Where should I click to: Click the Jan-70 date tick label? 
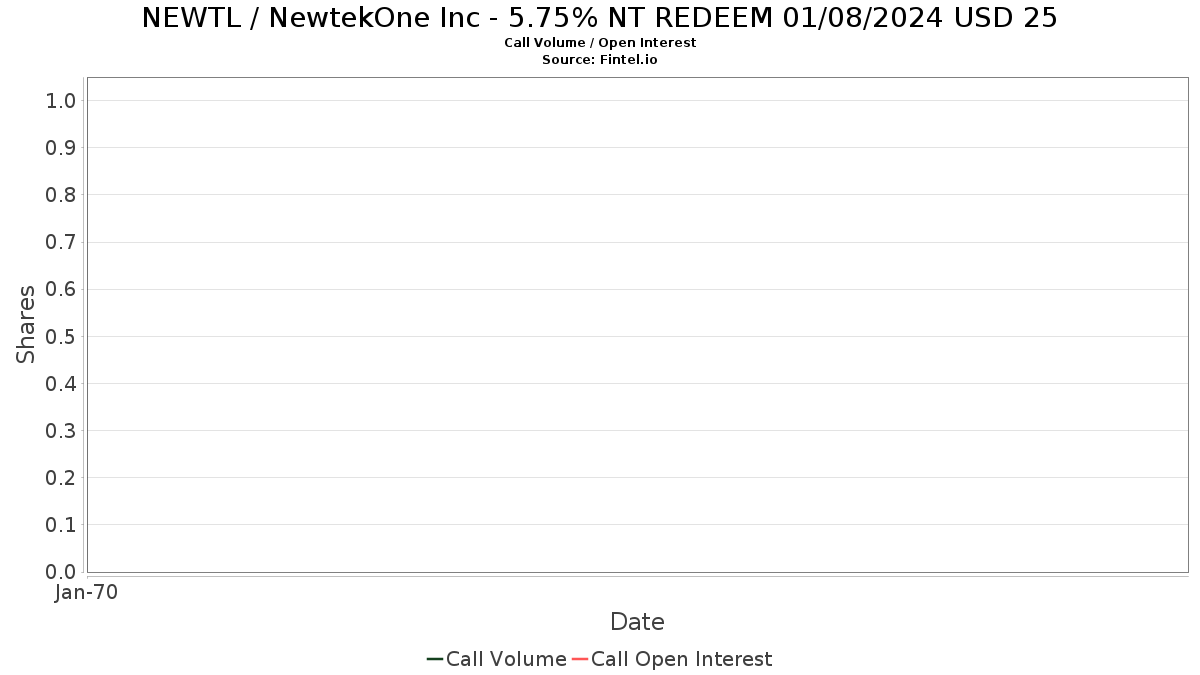87,592
